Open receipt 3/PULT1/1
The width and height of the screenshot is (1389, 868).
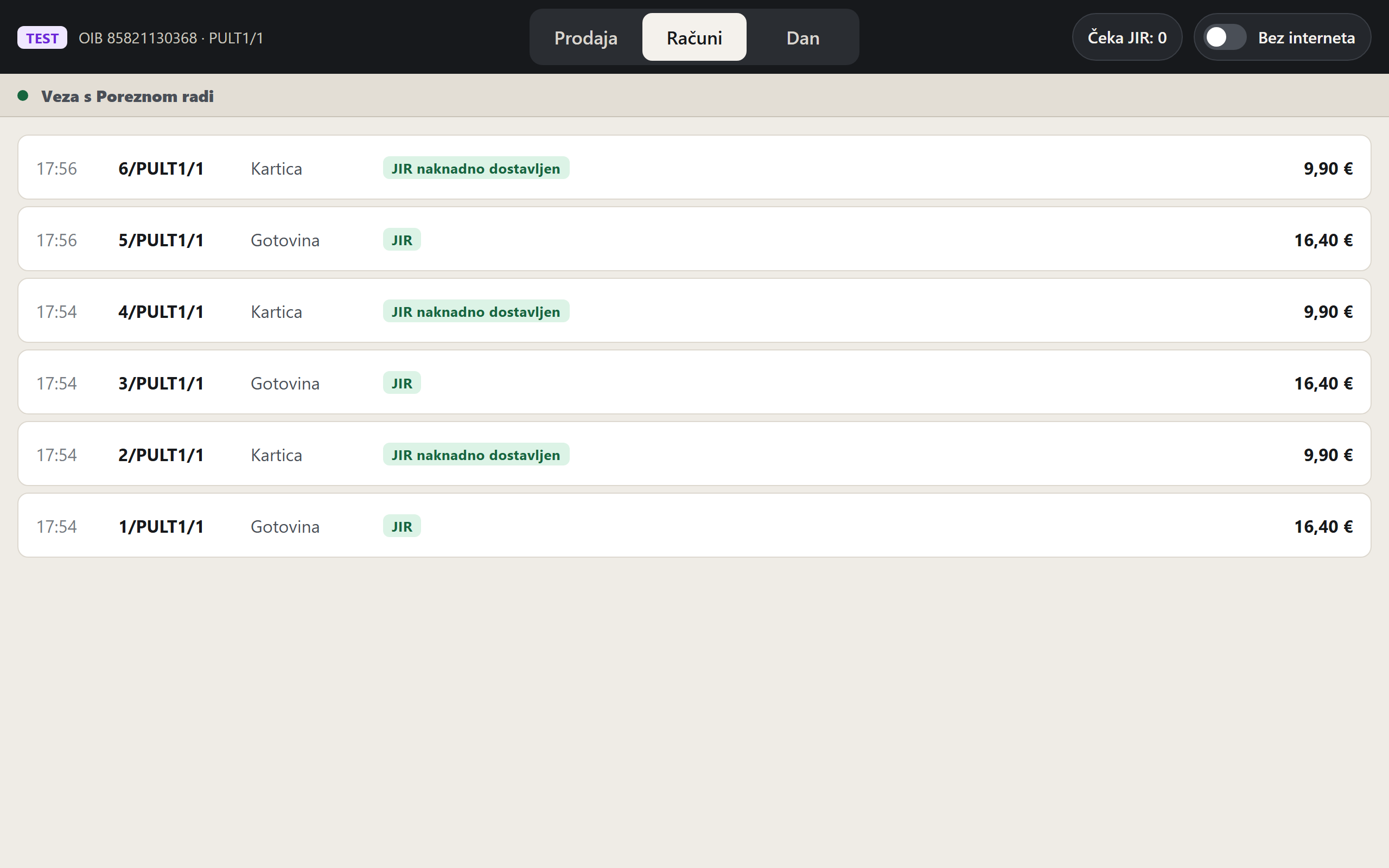point(694,382)
